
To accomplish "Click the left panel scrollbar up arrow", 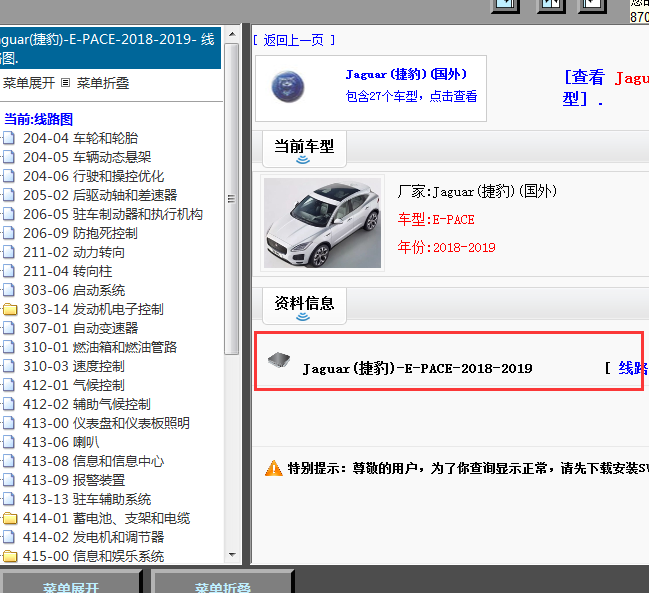I will point(232,34).
